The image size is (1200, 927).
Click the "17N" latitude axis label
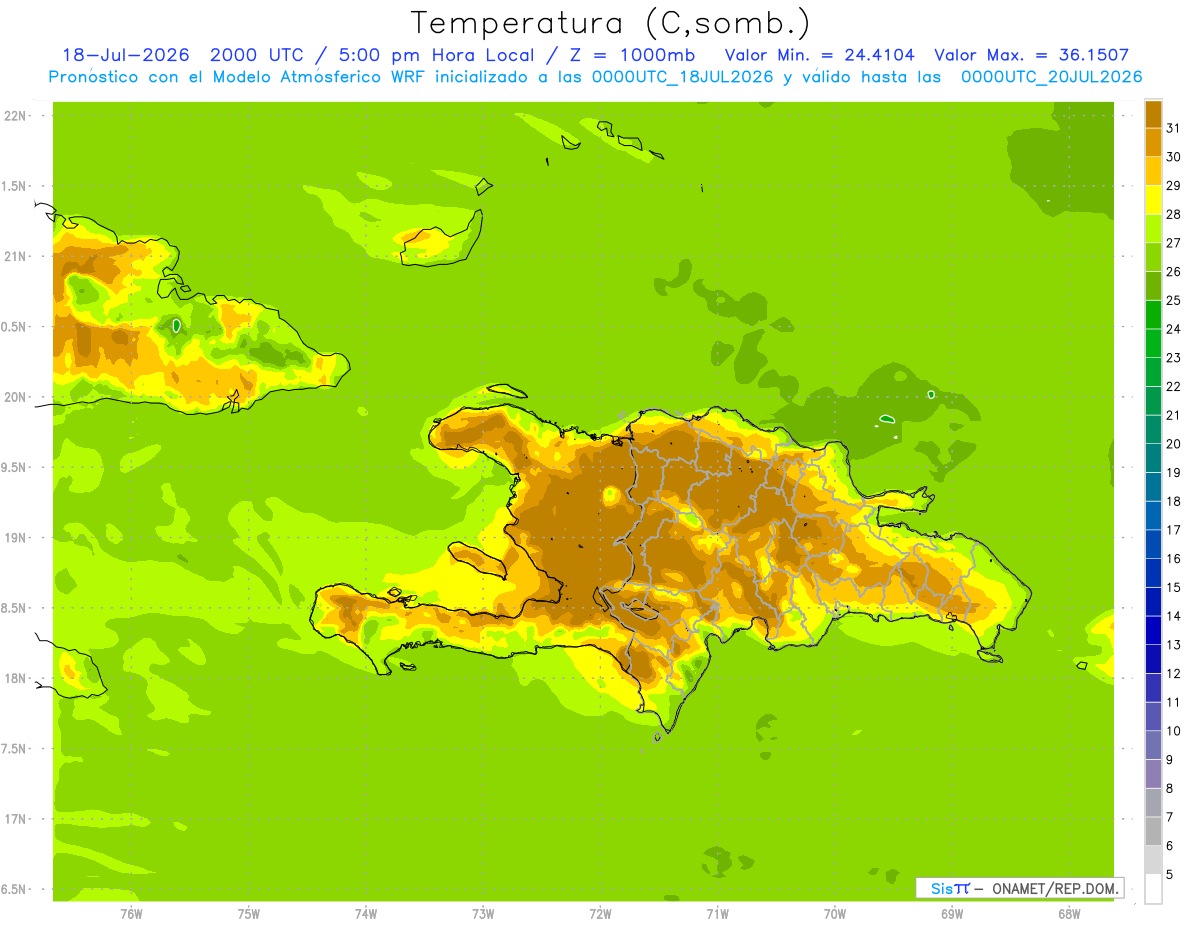(17, 819)
